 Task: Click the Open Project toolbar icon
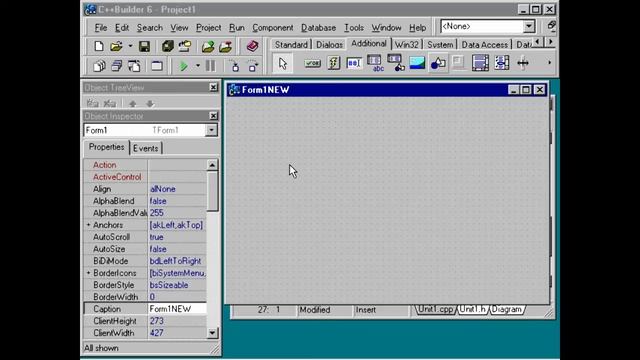(x=184, y=46)
